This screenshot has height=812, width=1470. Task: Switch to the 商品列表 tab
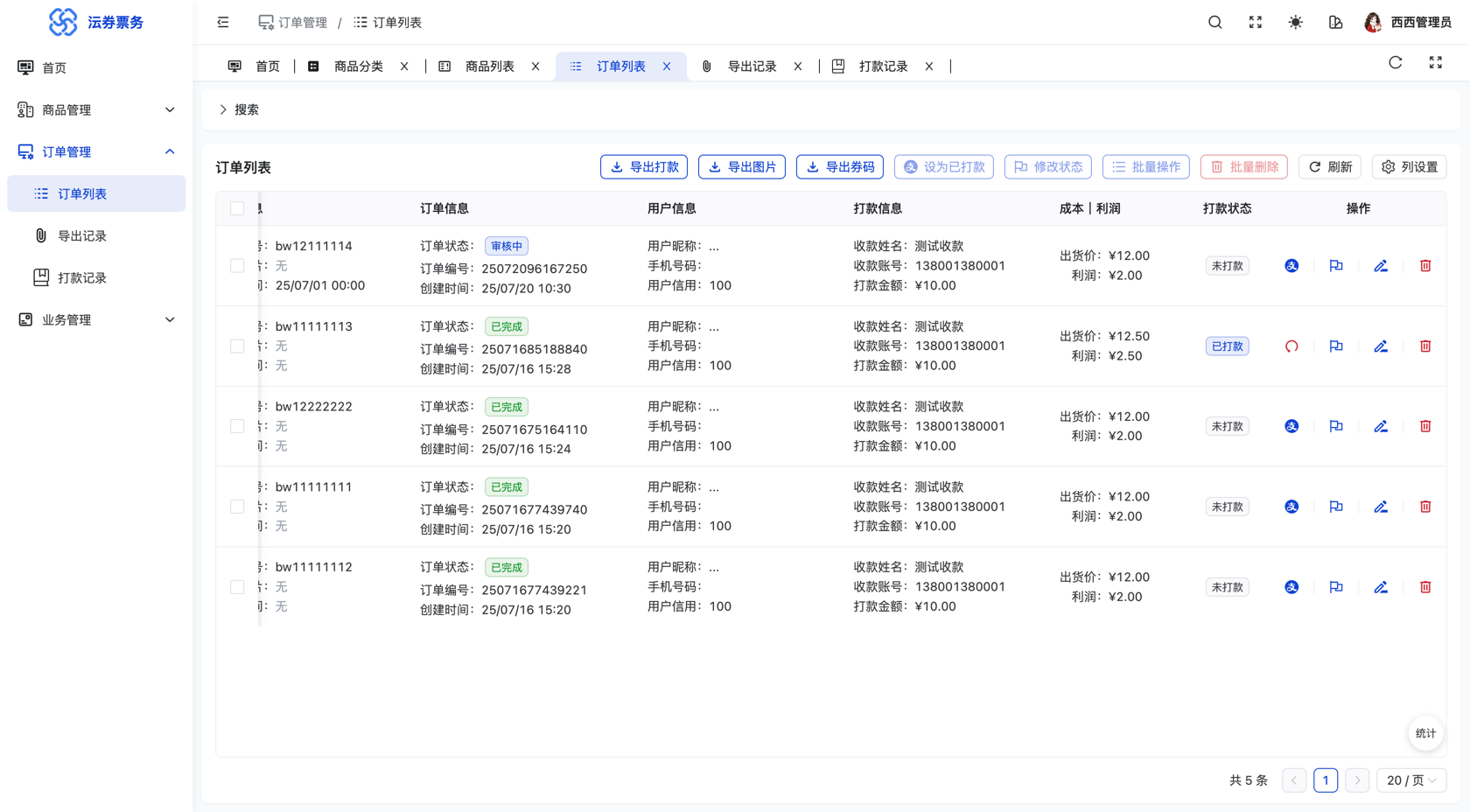pyautogui.click(x=489, y=66)
